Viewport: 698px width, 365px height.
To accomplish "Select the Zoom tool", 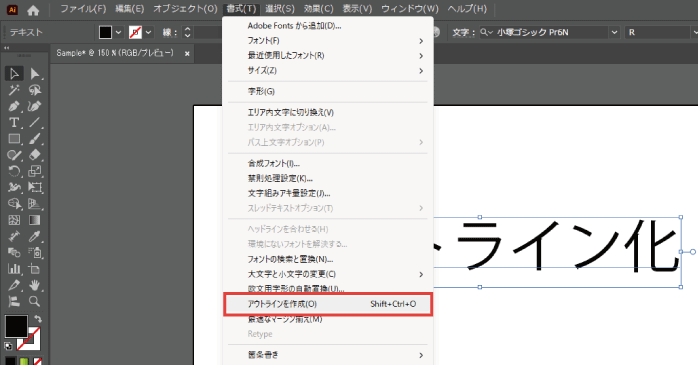I will (x=35, y=301).
